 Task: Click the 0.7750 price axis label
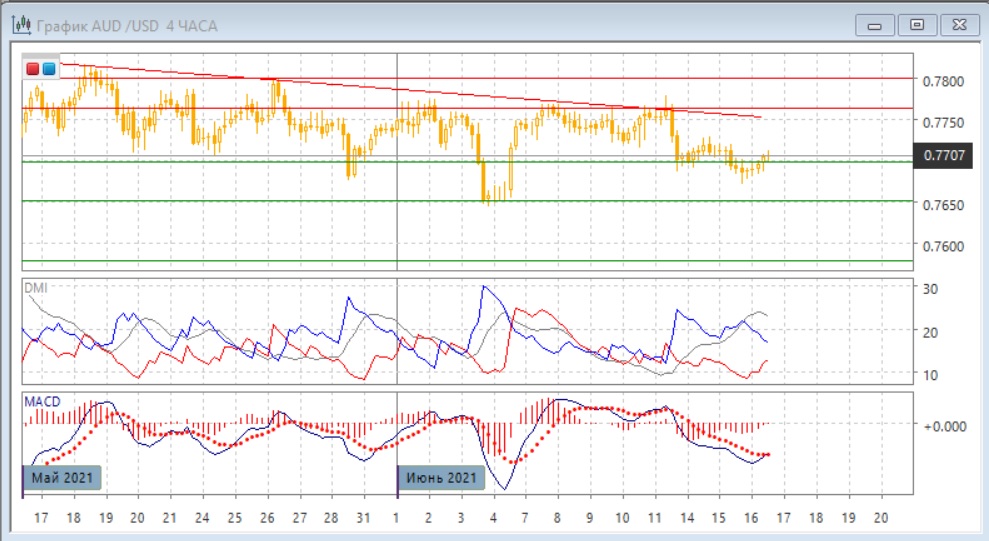tap(943, 122)
